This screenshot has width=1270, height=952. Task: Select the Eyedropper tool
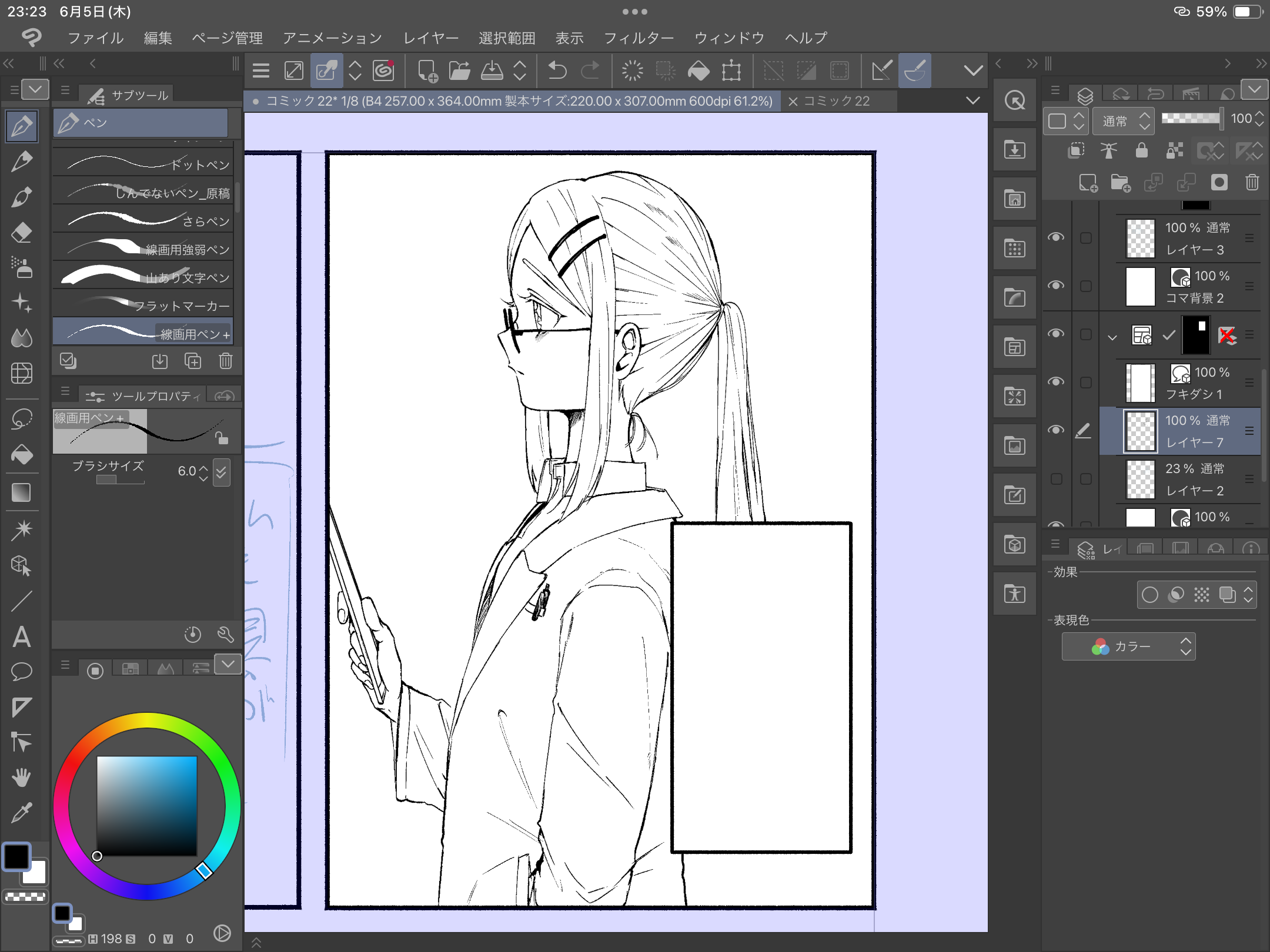pyautogui.click(x=22, y=813)
